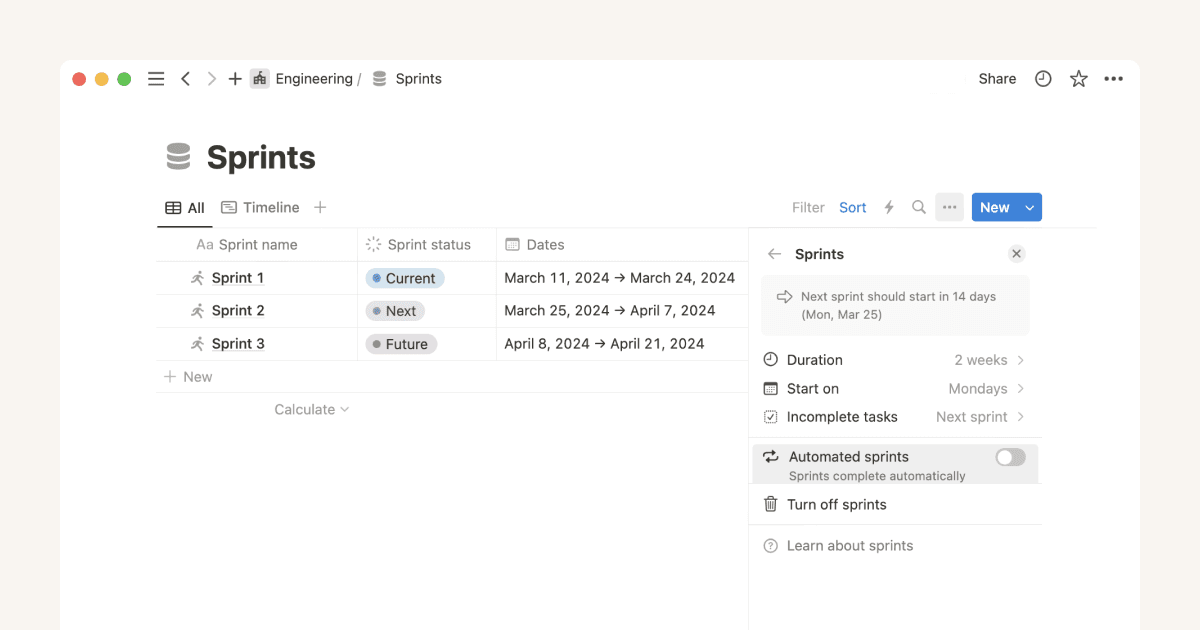This screenshot has height=630, width=1200.
Task: Click New to add a sprint row
Action: pos(190,376)
